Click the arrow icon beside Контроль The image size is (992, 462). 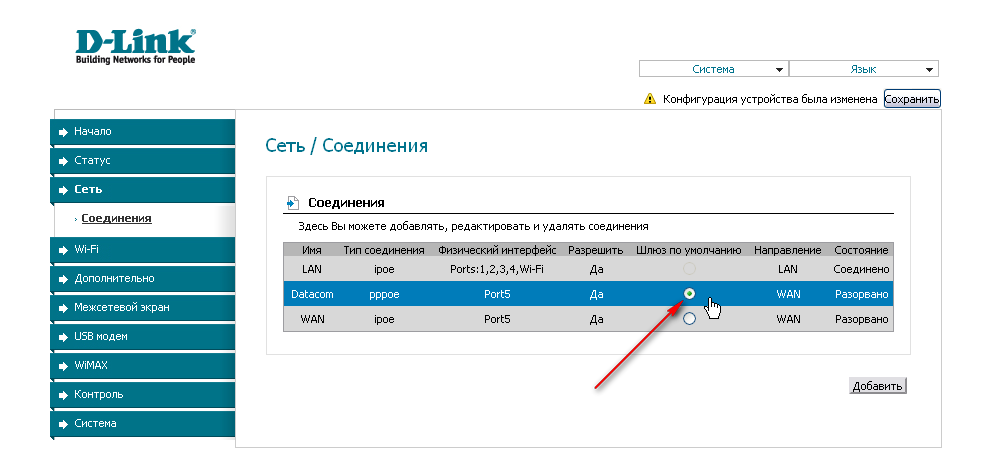pos(63,395)
